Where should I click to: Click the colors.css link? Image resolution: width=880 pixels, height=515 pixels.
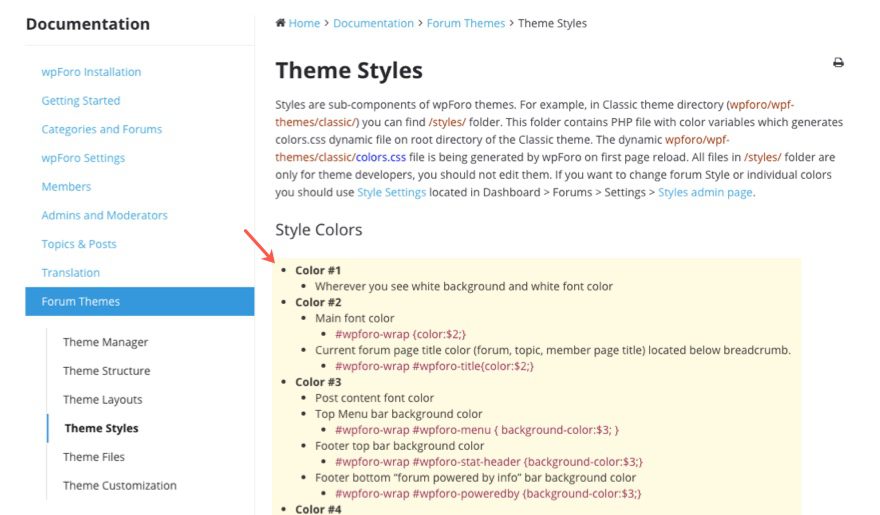click(x=381, y=157)
